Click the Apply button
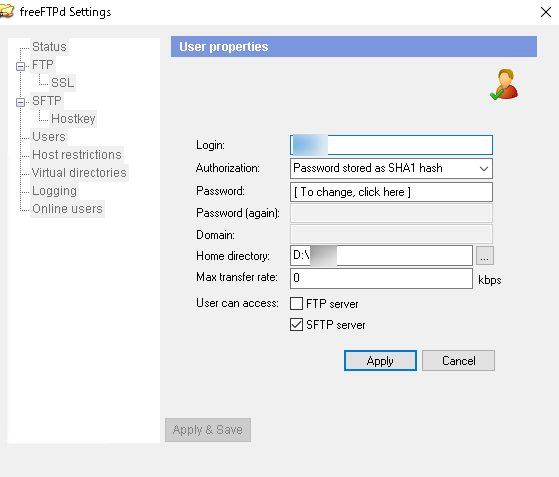Image resolution: width=559 pixels, height=477 pixels. pyautogui.click(x=380, y=360)
